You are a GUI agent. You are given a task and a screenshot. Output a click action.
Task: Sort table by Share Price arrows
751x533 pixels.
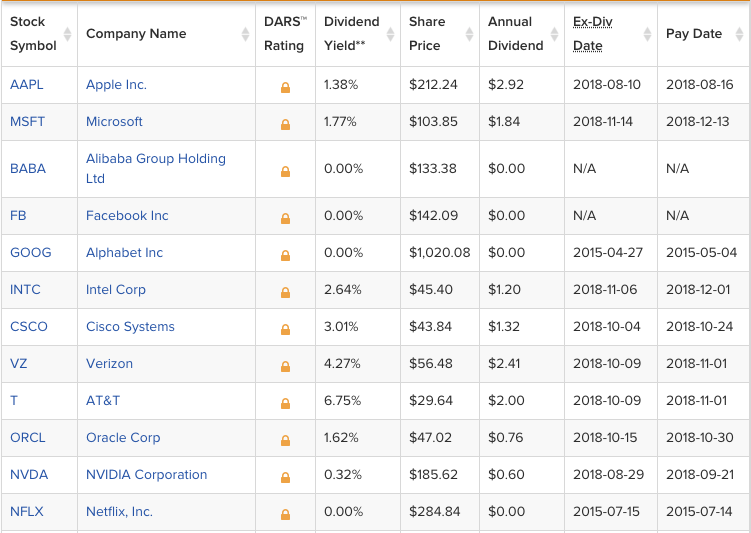point(469,34)
